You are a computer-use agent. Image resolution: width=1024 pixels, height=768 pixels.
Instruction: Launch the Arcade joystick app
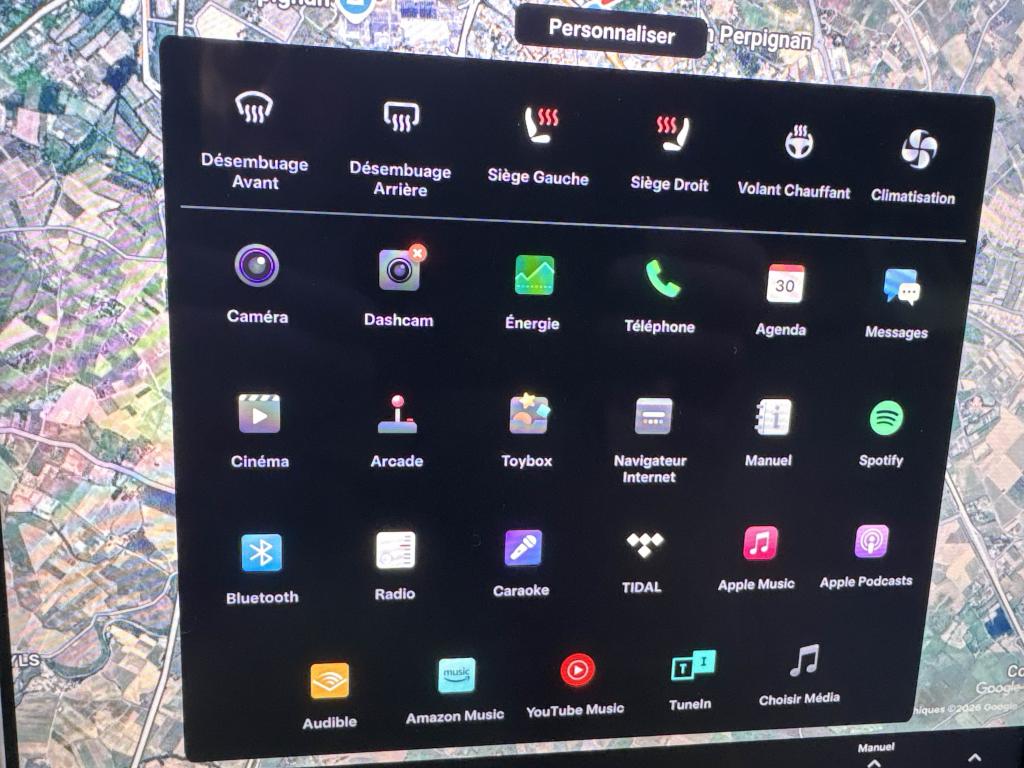pos(397,414)
